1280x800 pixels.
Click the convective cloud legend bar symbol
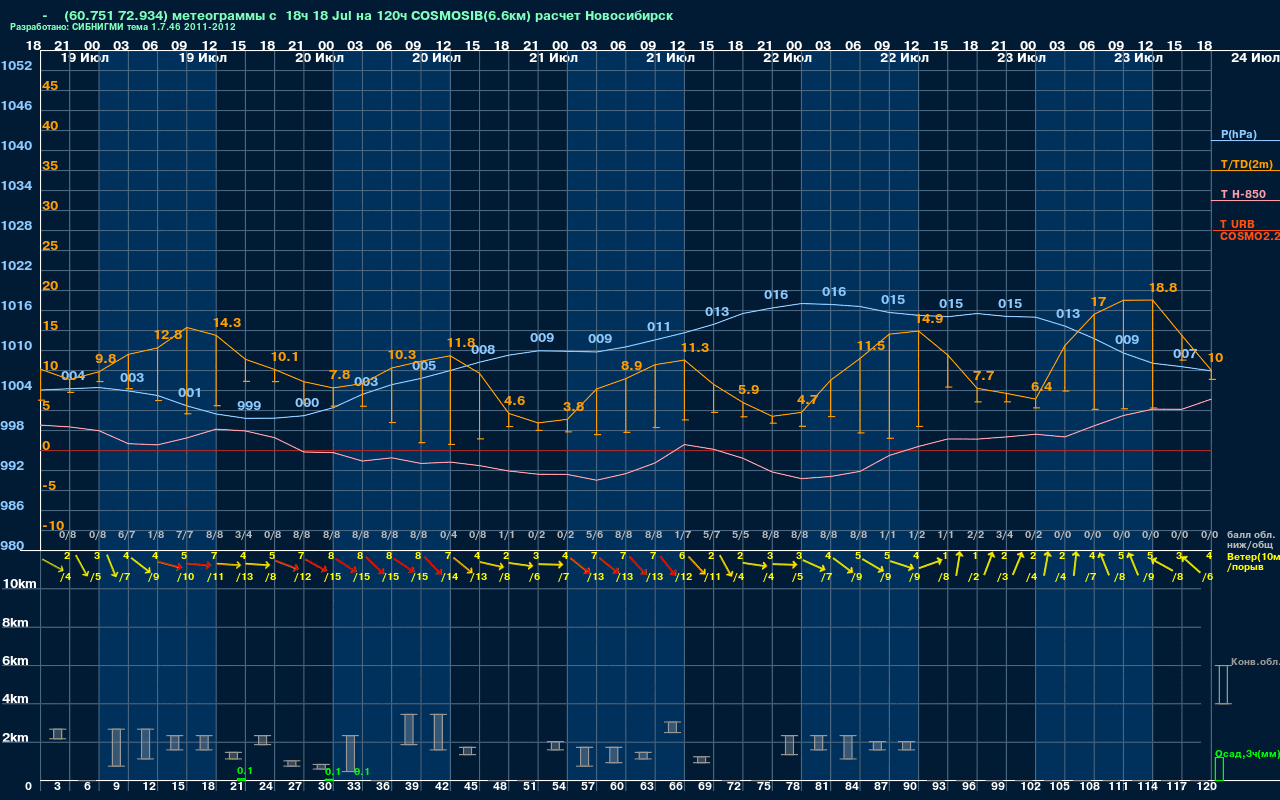pyautogui.click(x=1223, y=685)
